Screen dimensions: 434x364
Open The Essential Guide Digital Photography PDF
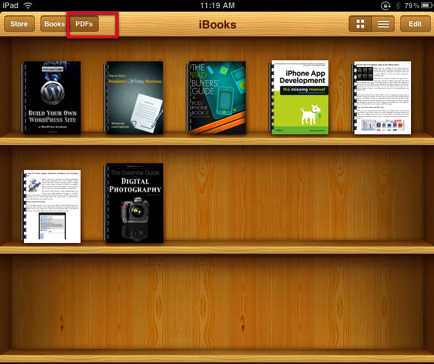pyautogui.click(x=134, y=203)
